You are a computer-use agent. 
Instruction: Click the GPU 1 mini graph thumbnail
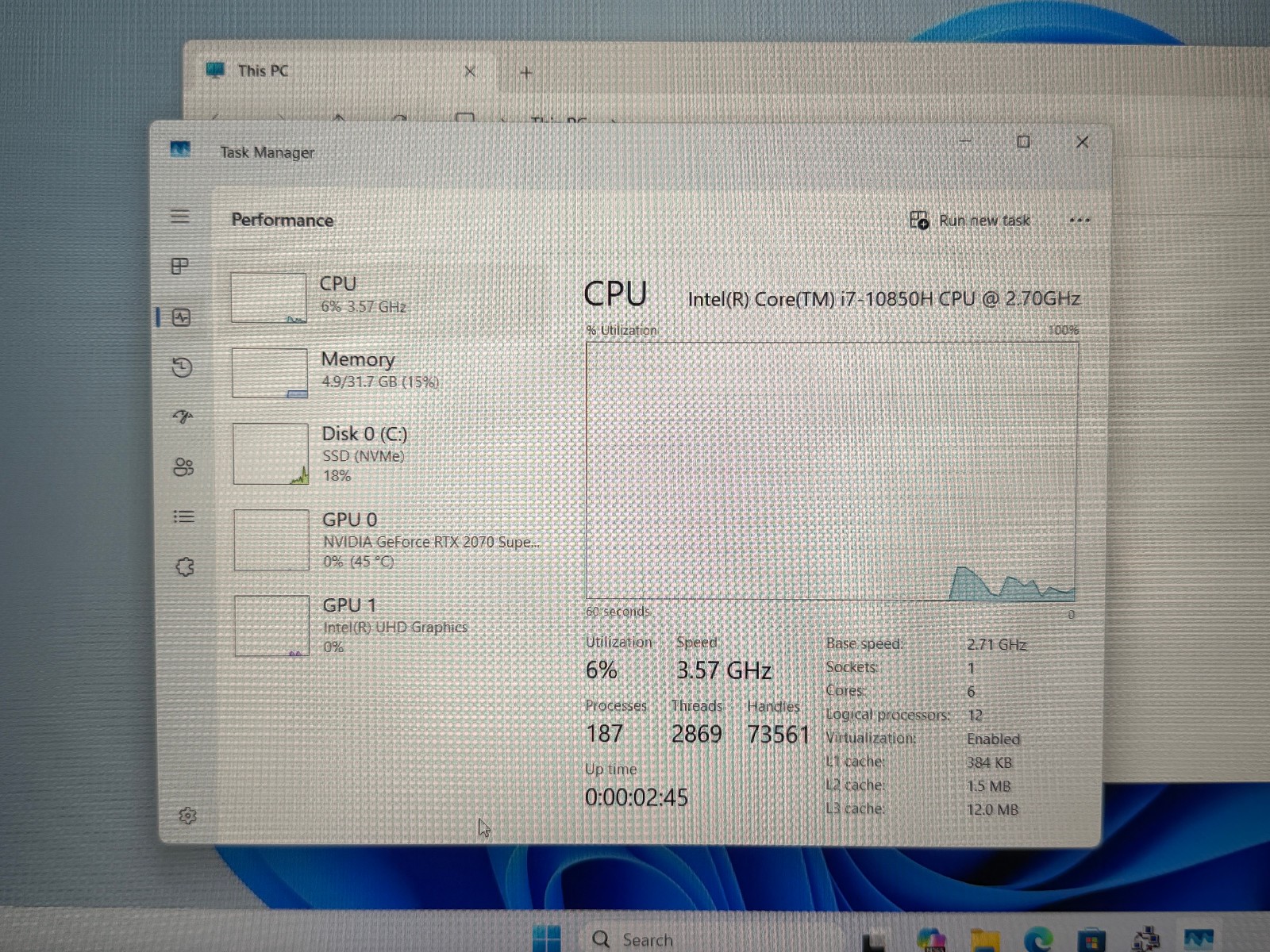[x=272, y=626]
